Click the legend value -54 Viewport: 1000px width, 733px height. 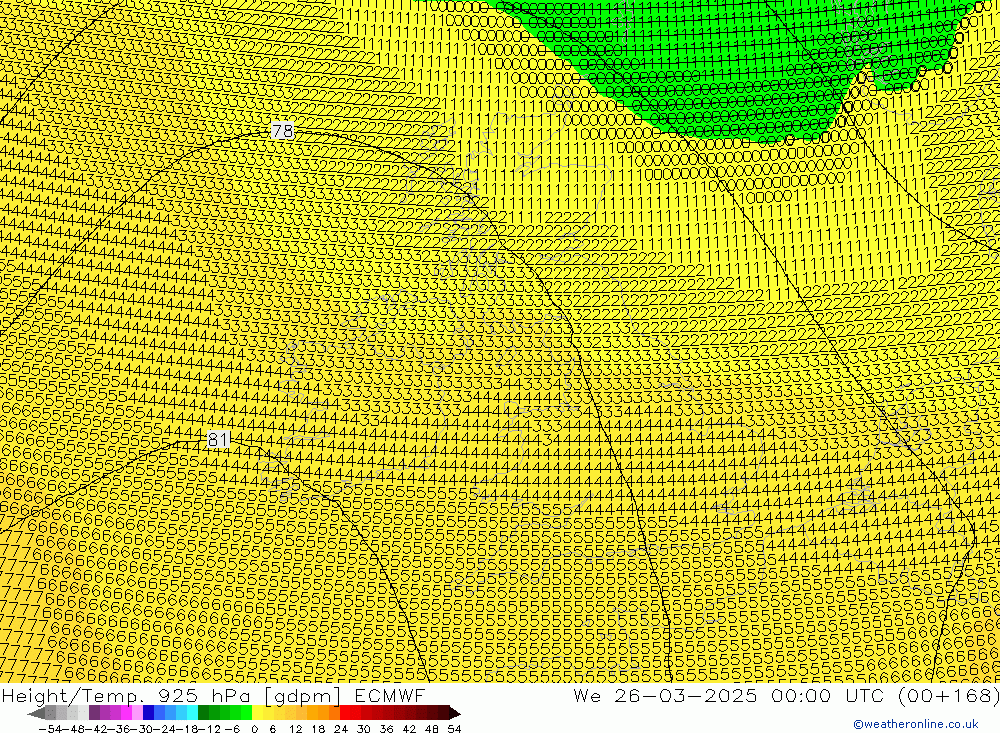click(x=50, y=729)
